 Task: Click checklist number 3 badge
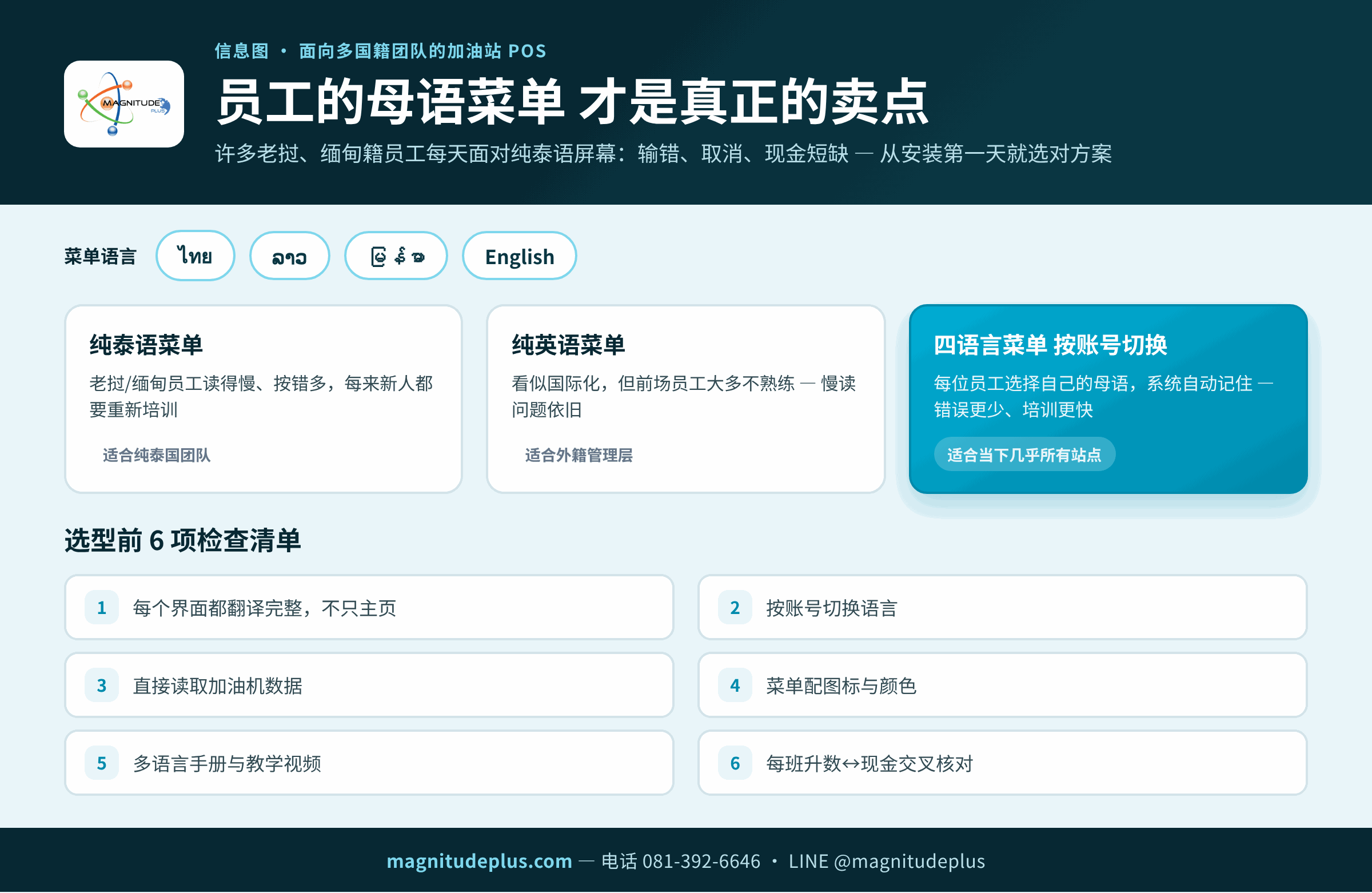tap(101, 686)
